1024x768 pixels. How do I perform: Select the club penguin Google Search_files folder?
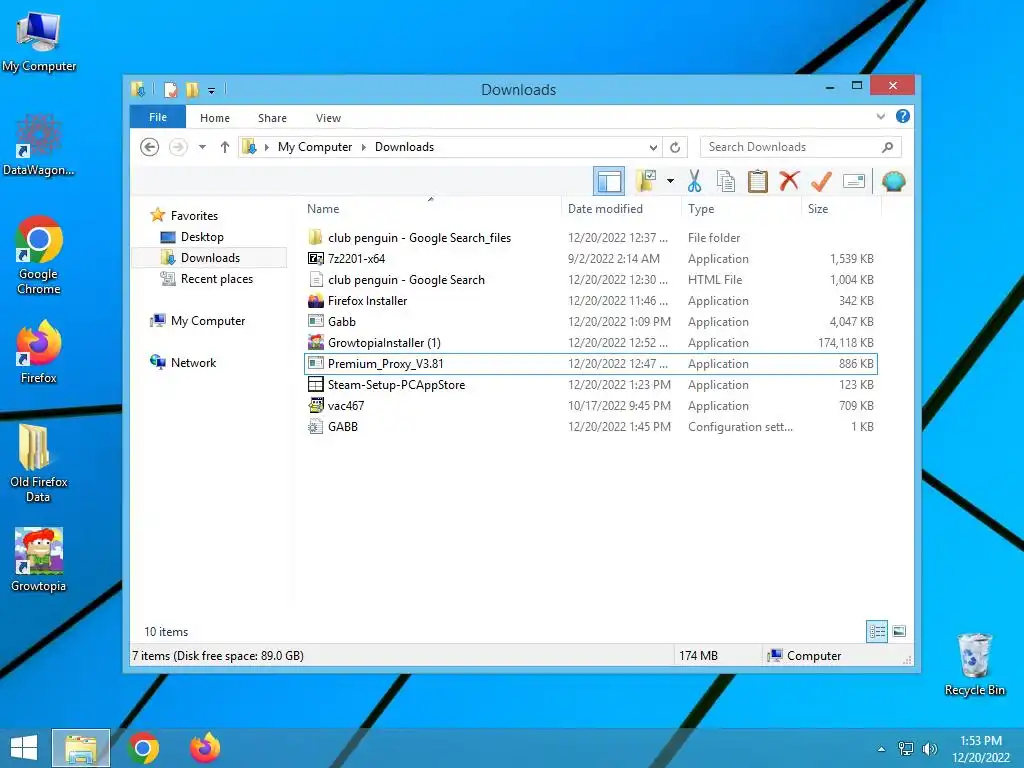(590, 238)
